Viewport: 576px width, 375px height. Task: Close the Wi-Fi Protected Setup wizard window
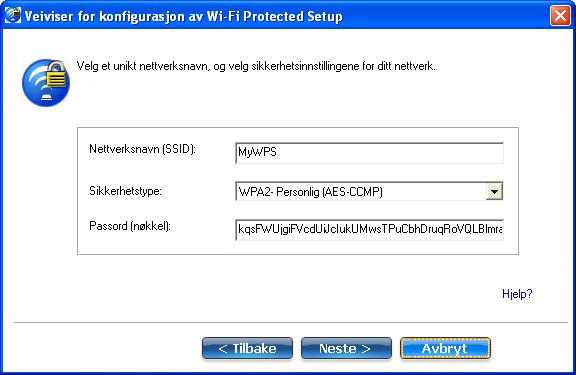point(560,16)
